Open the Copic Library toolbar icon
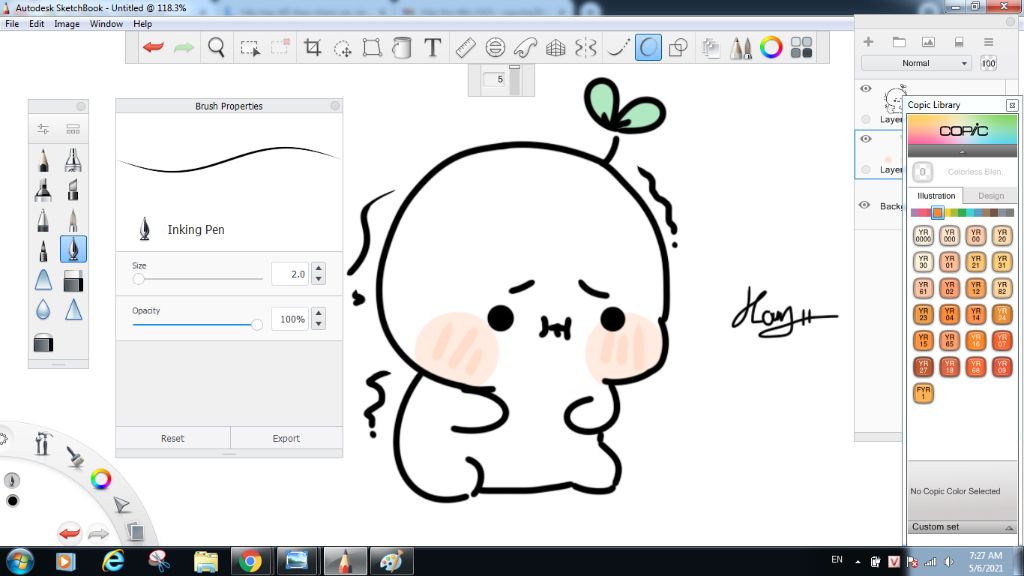The height and width of the screenshot is (576, 1024). [x=801, y=47]
